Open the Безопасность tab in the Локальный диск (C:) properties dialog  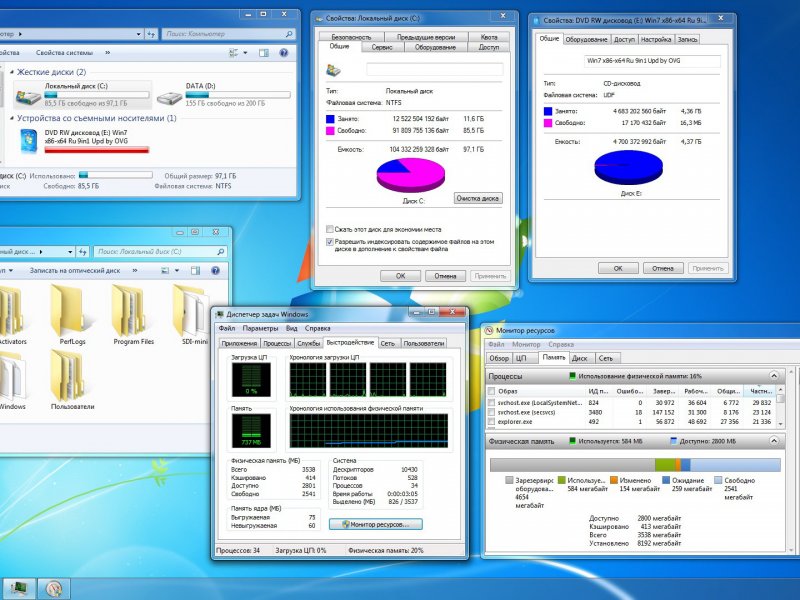(x=351, y=37)
